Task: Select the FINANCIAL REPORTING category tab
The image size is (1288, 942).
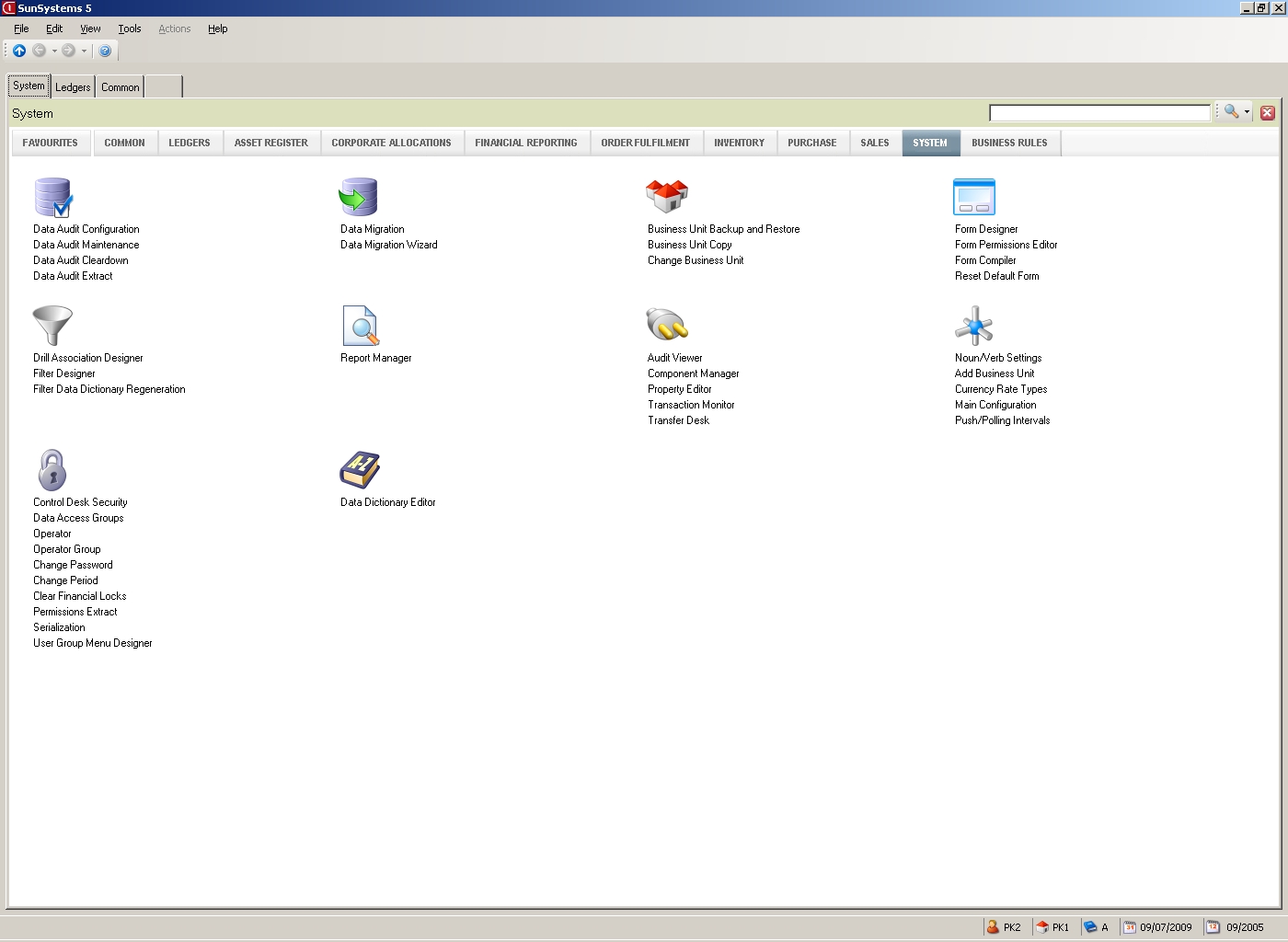Action: [x=526, y=143]
